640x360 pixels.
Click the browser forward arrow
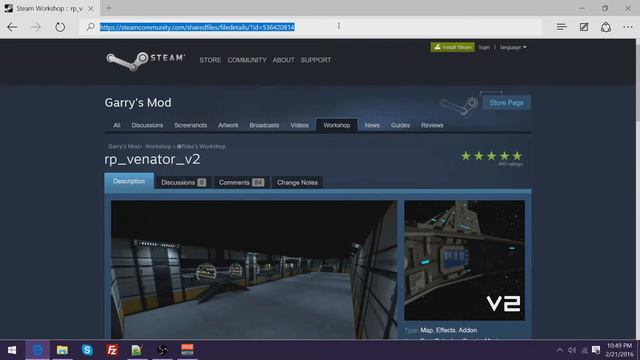(x=36, y=27)
